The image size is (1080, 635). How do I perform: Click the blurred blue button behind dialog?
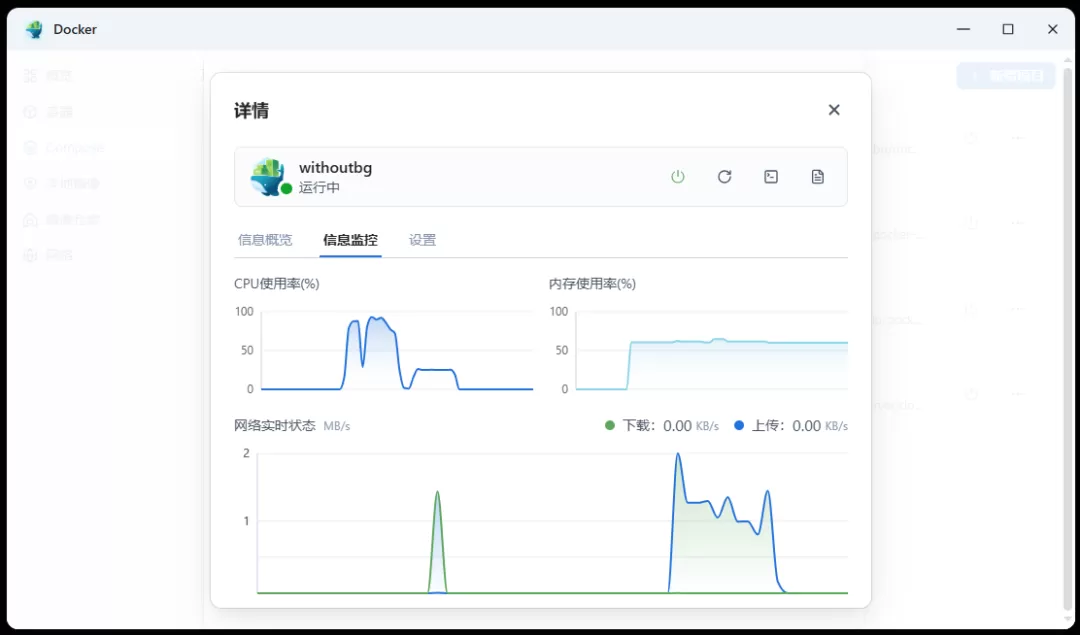click(1006, 76)
